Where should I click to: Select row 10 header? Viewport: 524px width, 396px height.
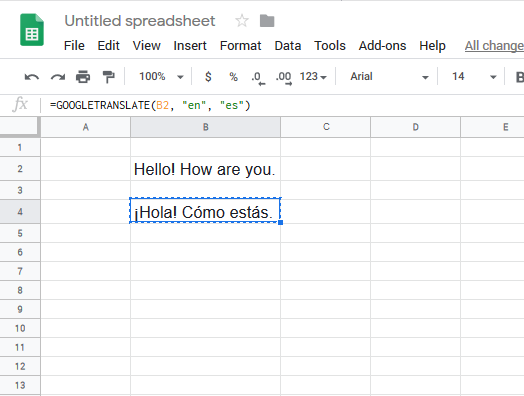(20, 328)
